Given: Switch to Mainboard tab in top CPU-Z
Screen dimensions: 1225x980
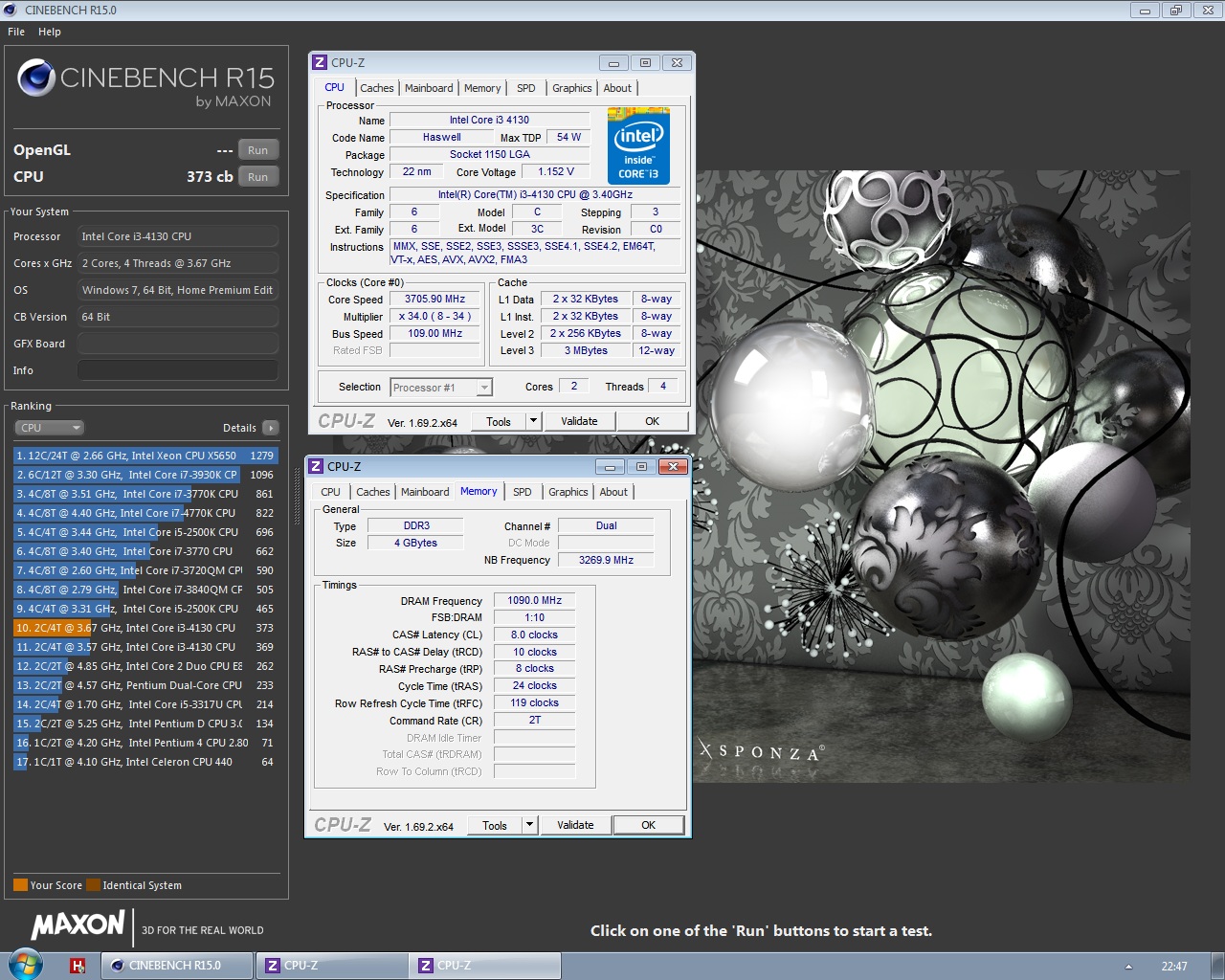Looking at the screenshot, I should [x=429, y=88].
